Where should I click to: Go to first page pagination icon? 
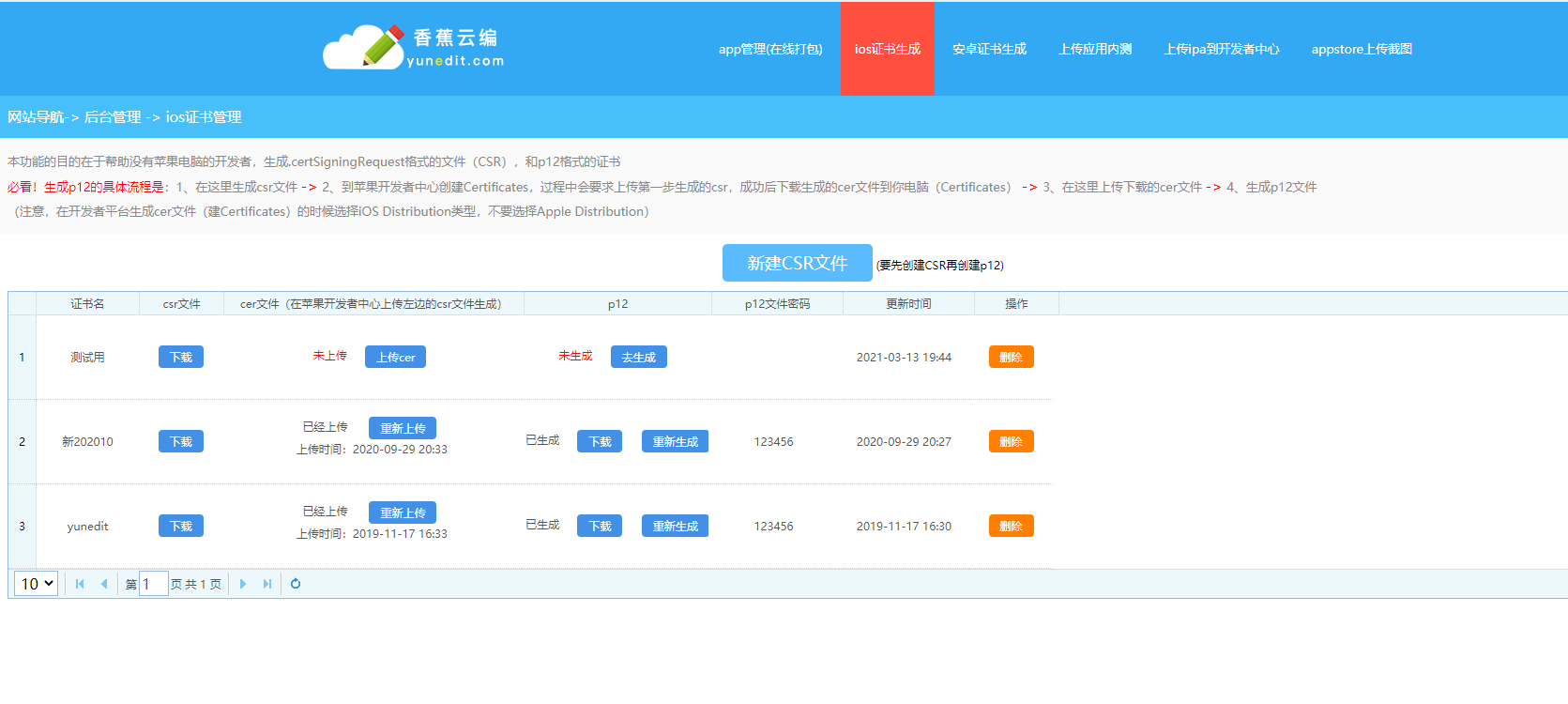[80, 584]
